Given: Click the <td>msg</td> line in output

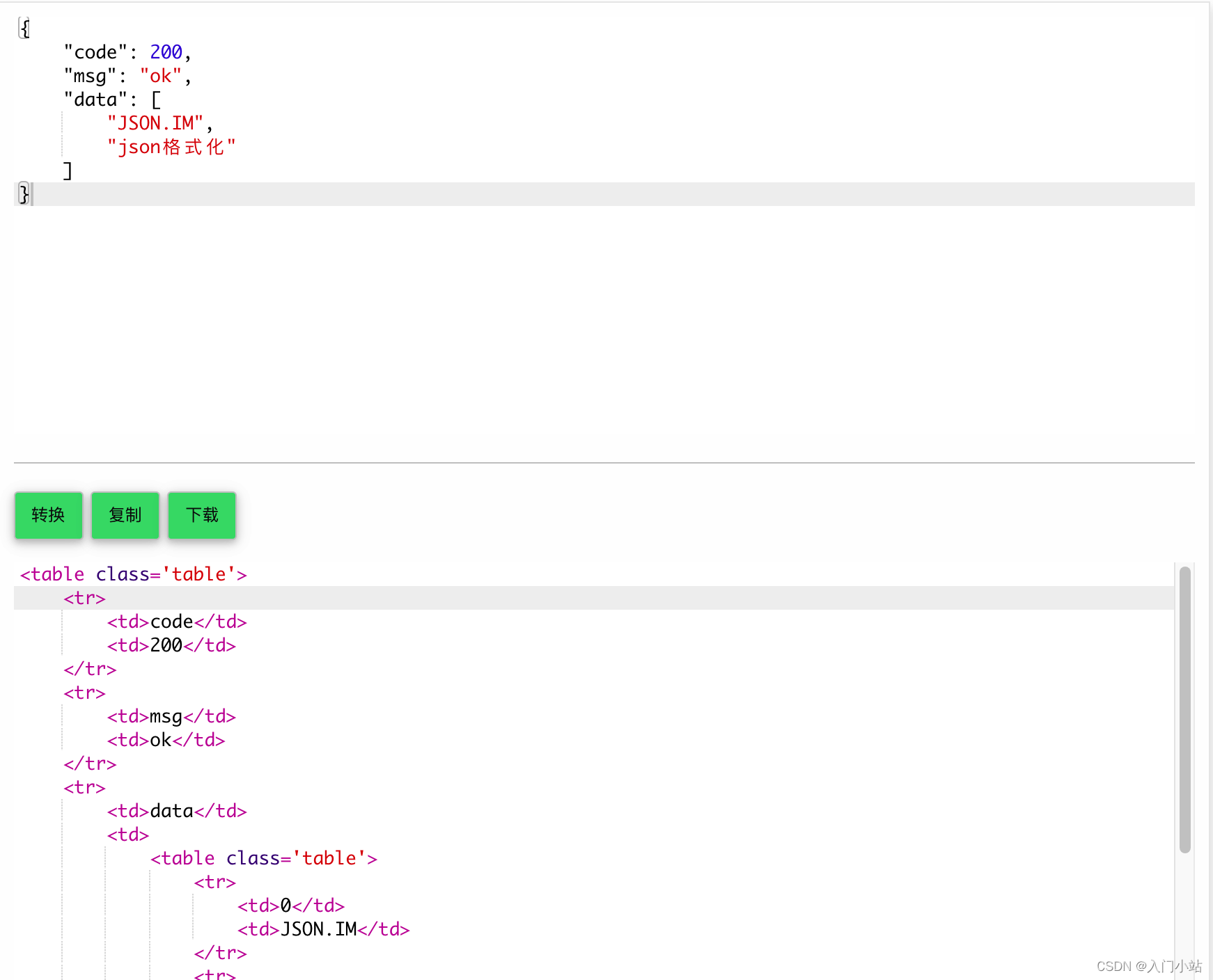Looking at the screenshot, I should [171, 716].
